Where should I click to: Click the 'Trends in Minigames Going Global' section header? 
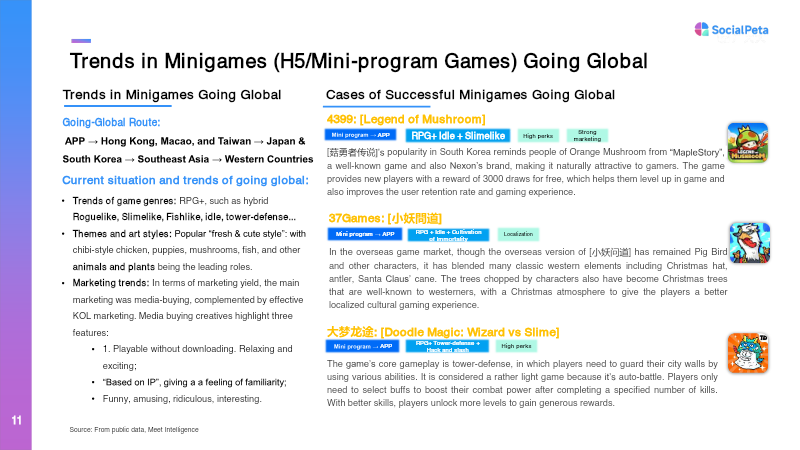point(172,95)
